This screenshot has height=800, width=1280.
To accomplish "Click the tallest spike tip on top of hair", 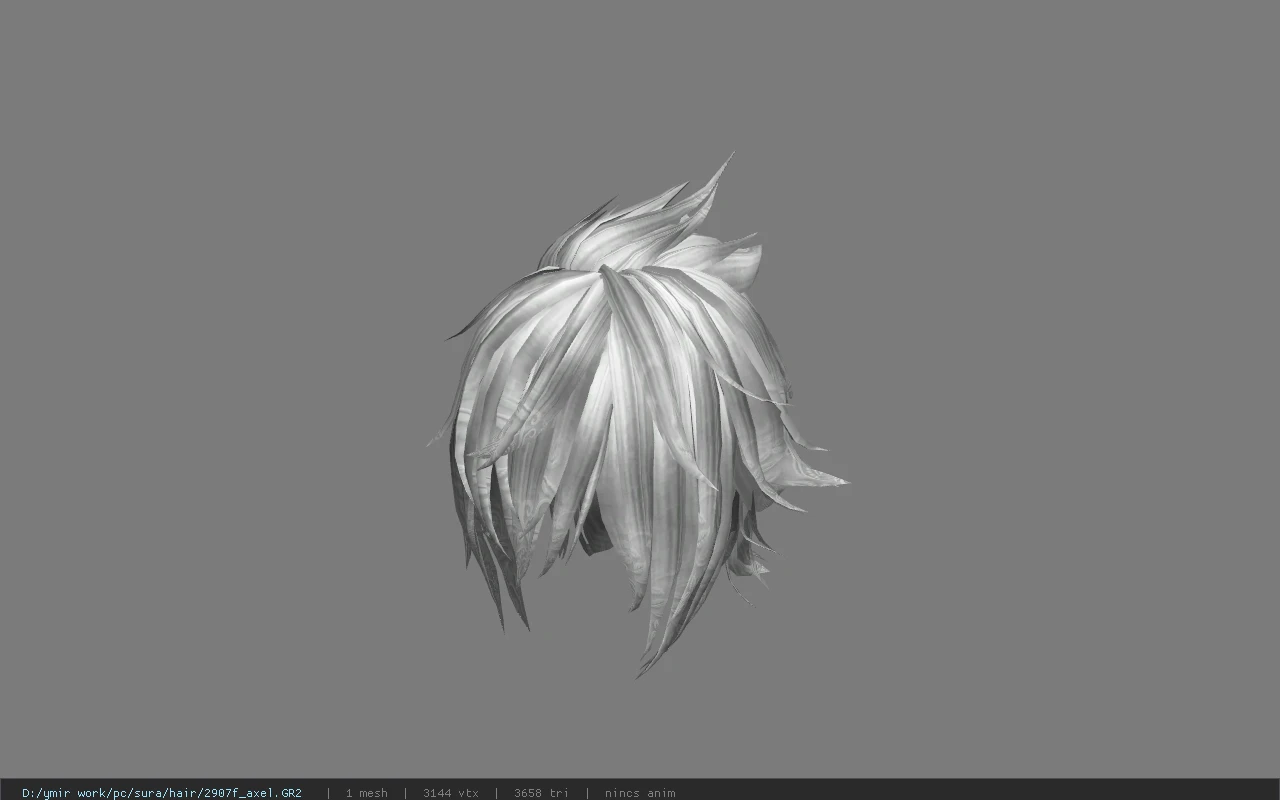I will pos(730,156).
